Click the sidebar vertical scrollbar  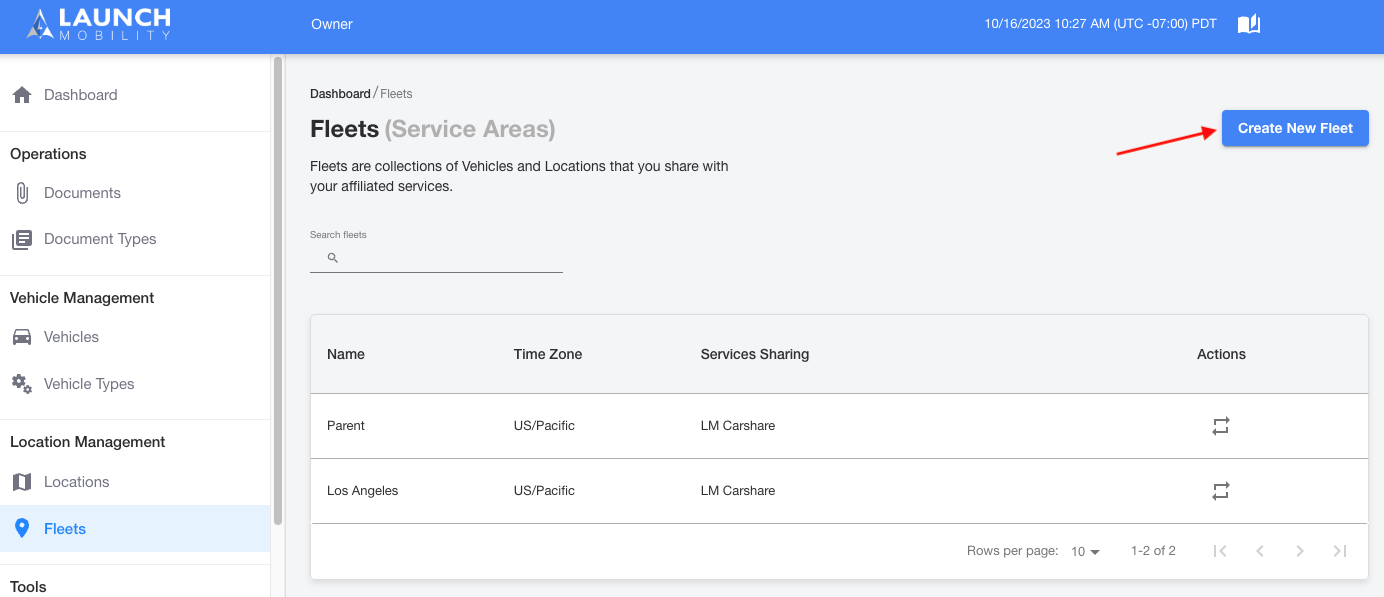coord(277,290)
